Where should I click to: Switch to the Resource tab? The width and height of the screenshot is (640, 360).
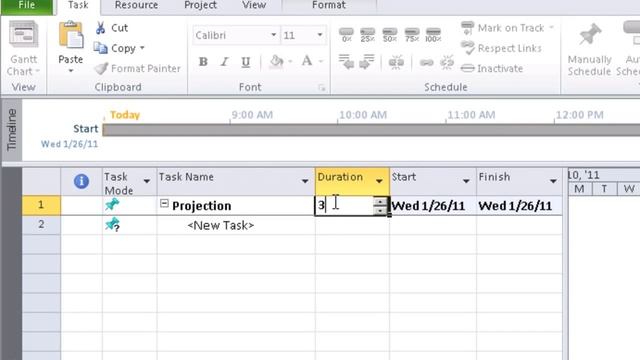tap(136, 6)
